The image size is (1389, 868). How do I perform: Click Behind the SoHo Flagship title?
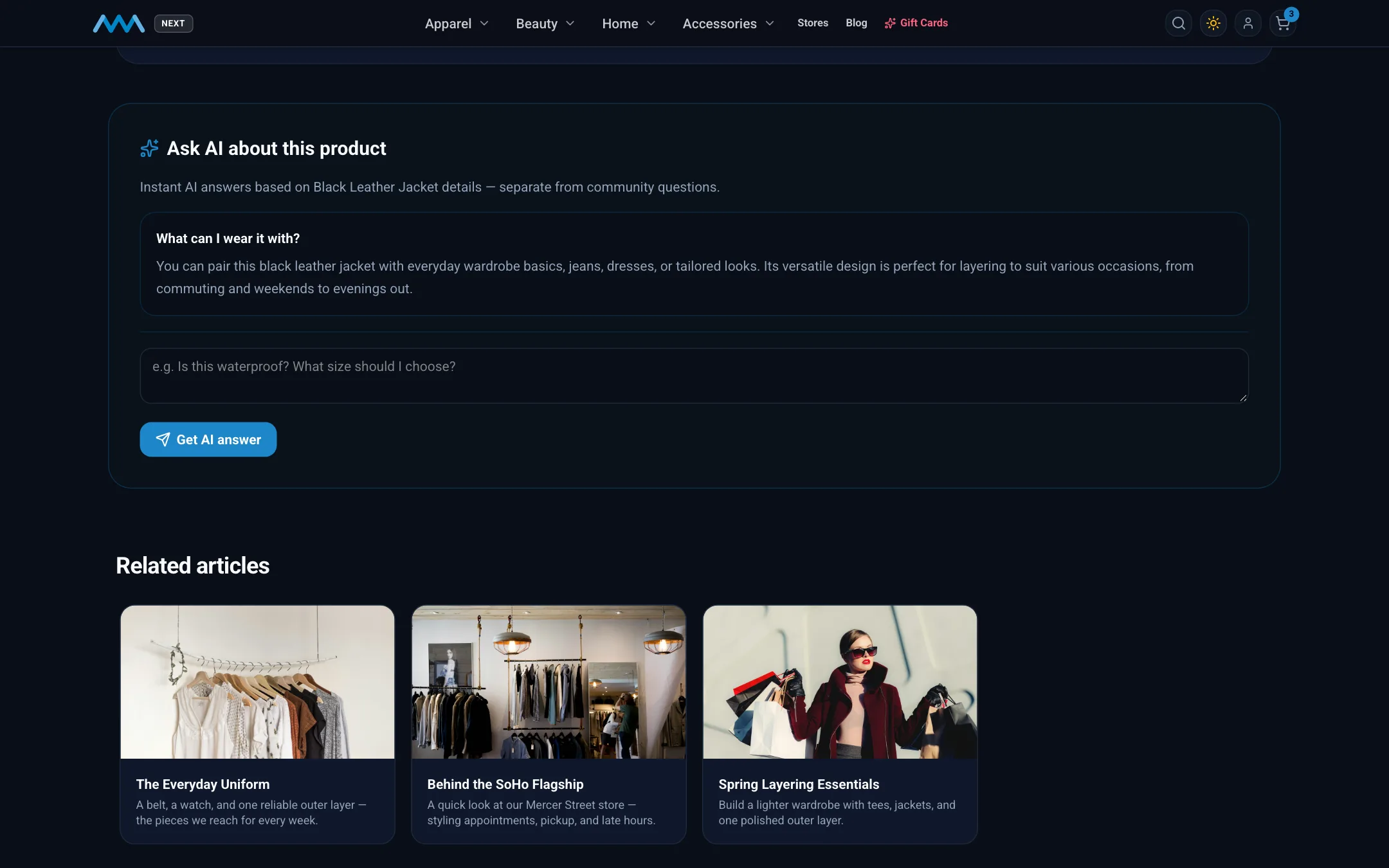coord(505,784)
